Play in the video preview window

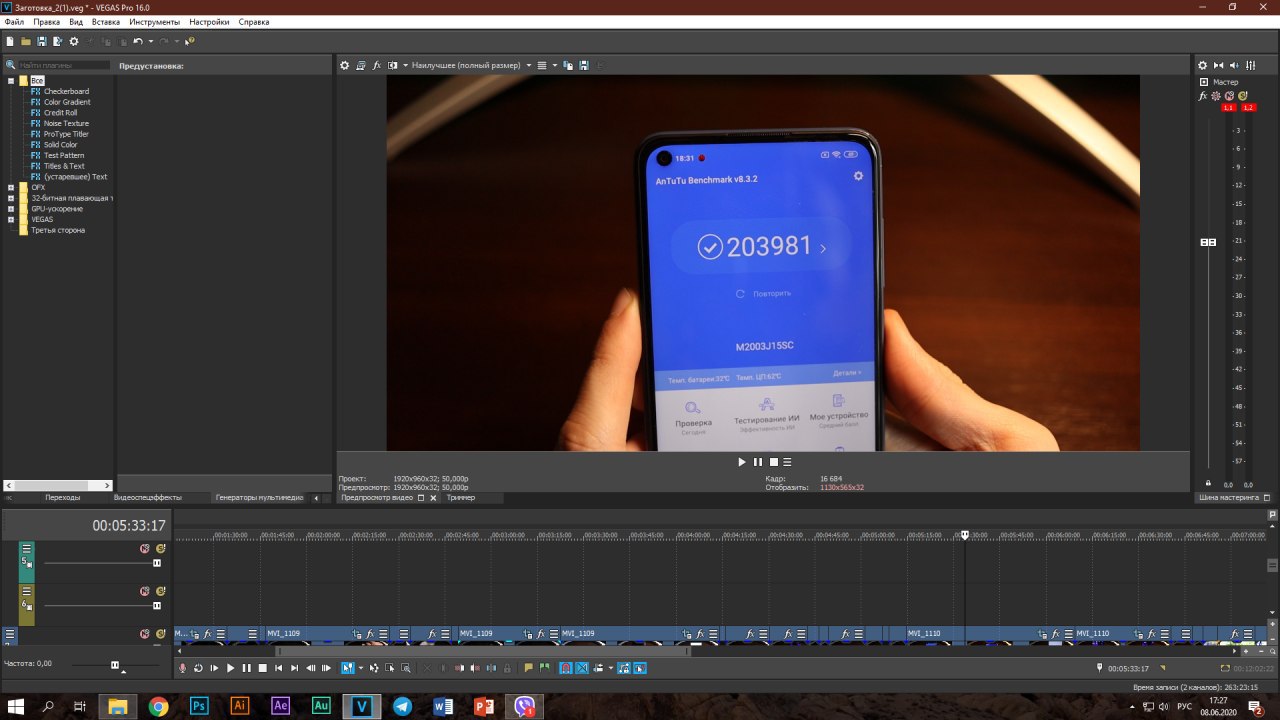pos(742,462)
